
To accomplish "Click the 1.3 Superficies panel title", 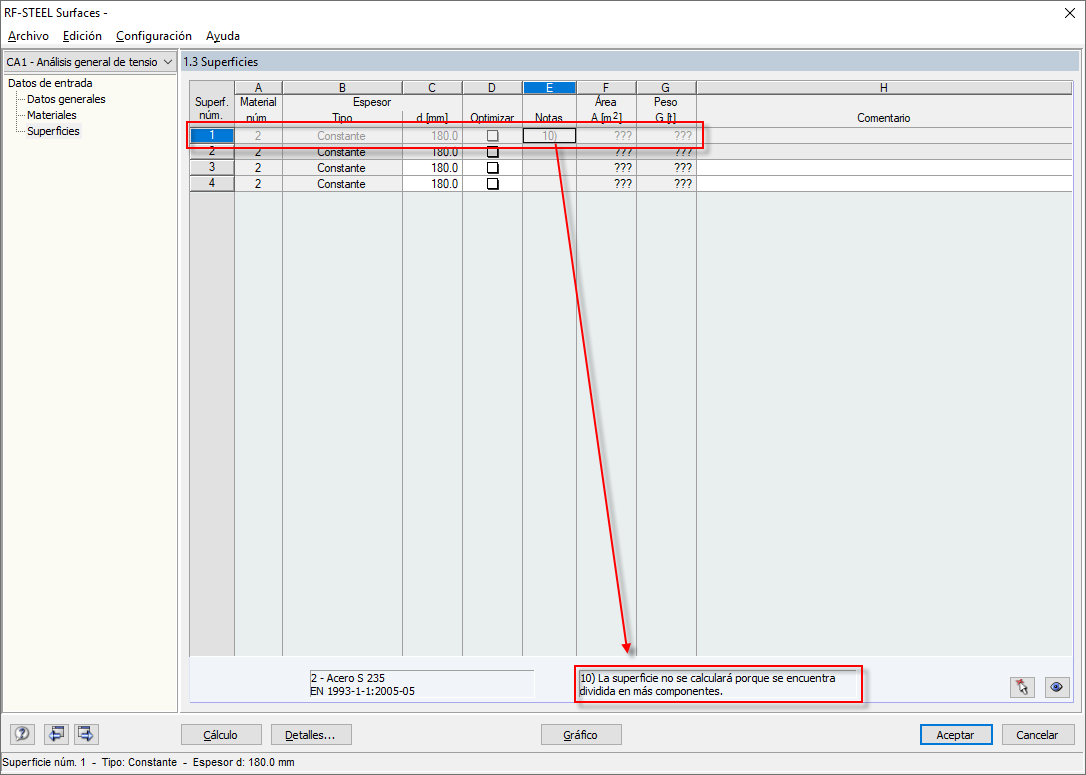I will [220, 62].
